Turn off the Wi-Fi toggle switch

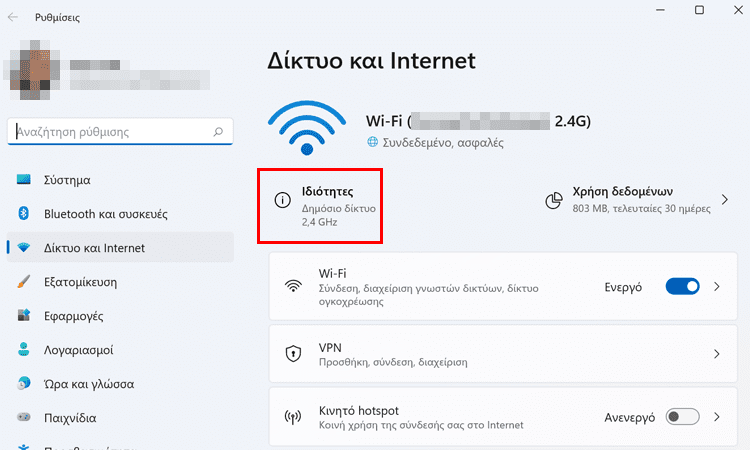683,286
